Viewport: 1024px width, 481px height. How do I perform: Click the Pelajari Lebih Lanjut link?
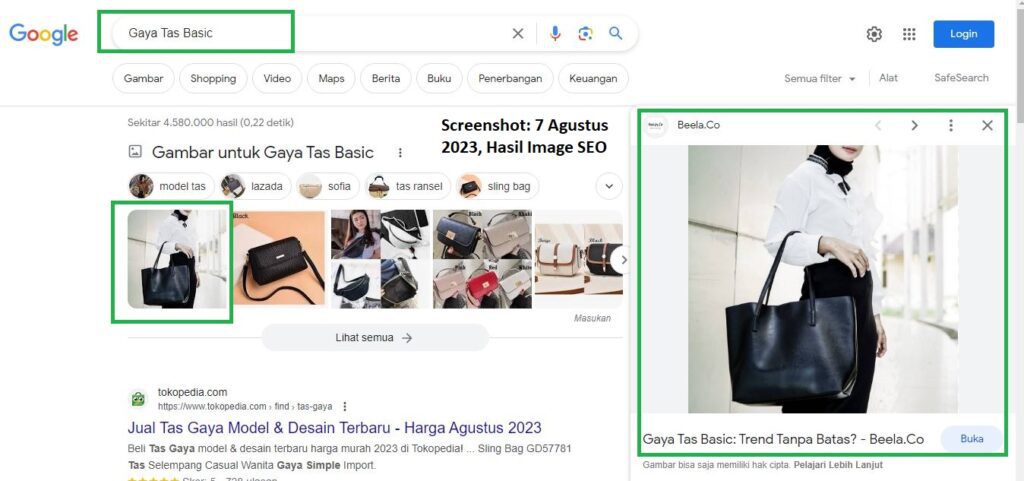pos(839,465)
